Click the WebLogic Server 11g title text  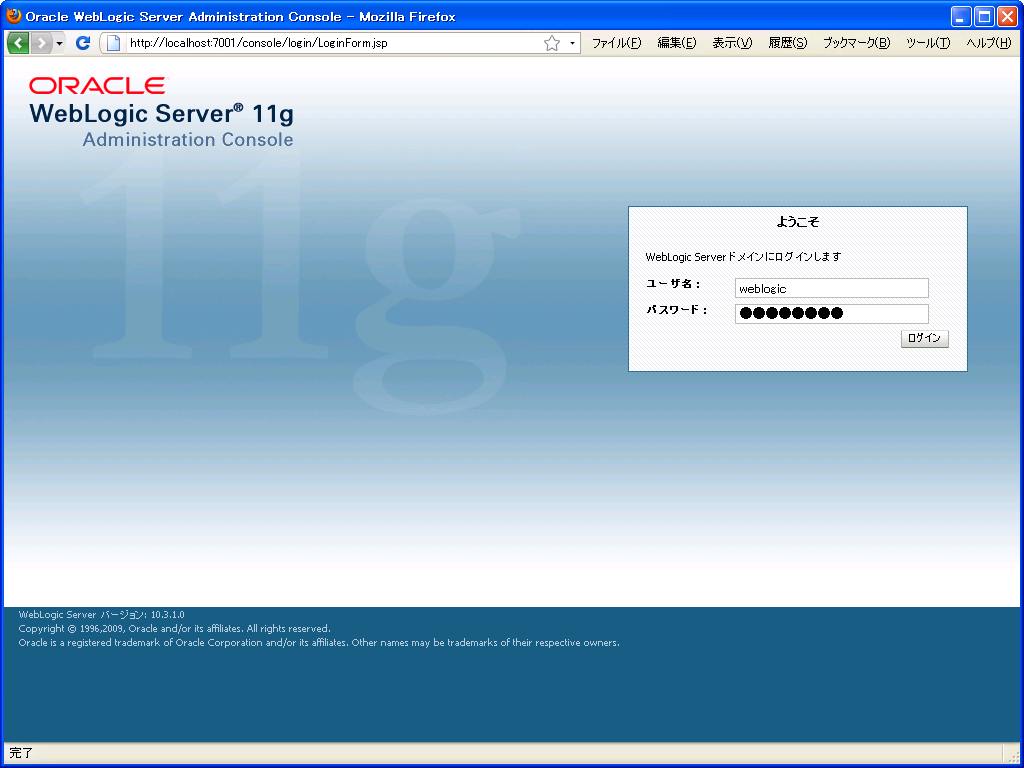(x=161, y=114)
